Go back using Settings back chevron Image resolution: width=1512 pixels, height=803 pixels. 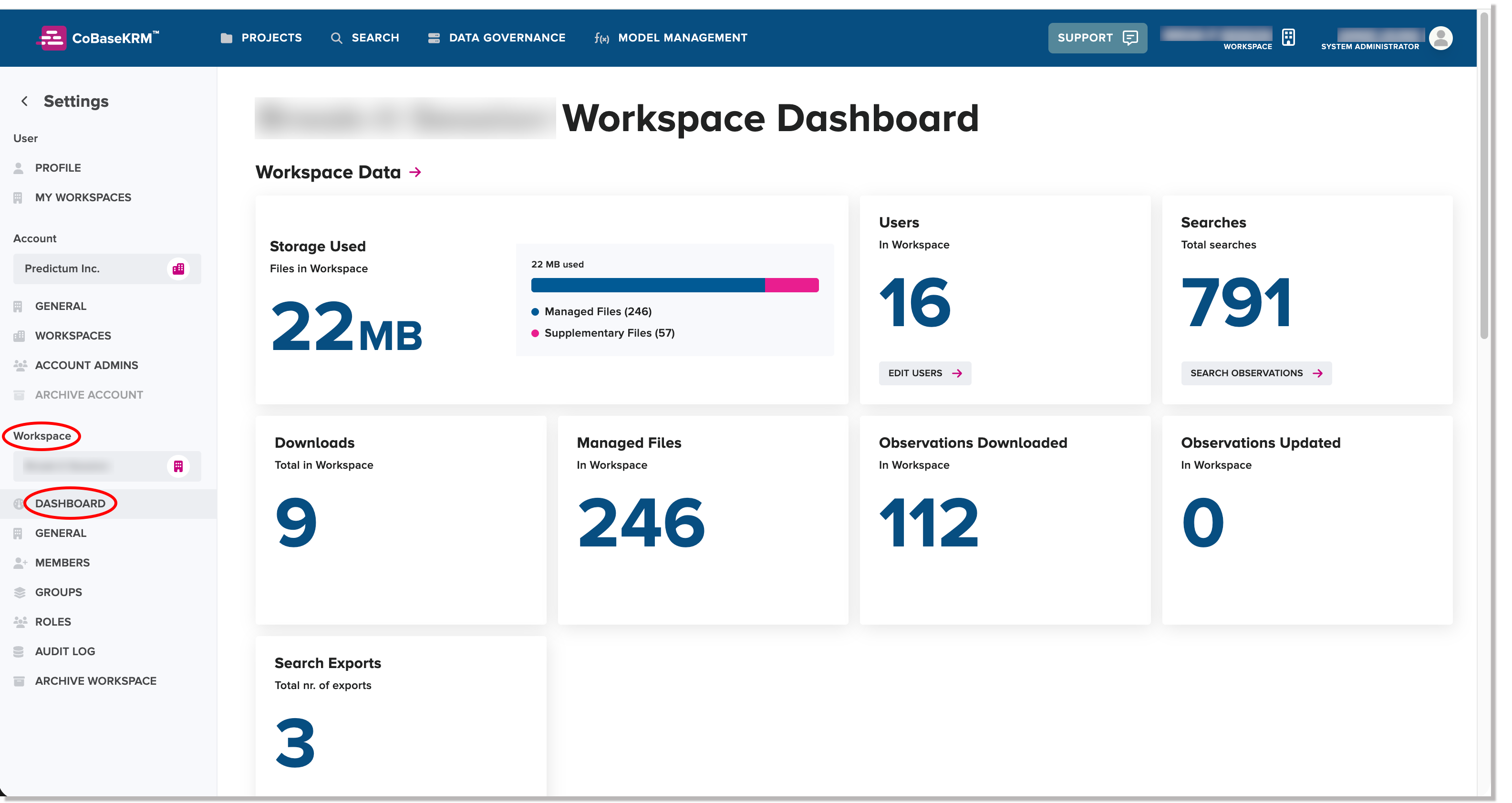coord(24,101)
